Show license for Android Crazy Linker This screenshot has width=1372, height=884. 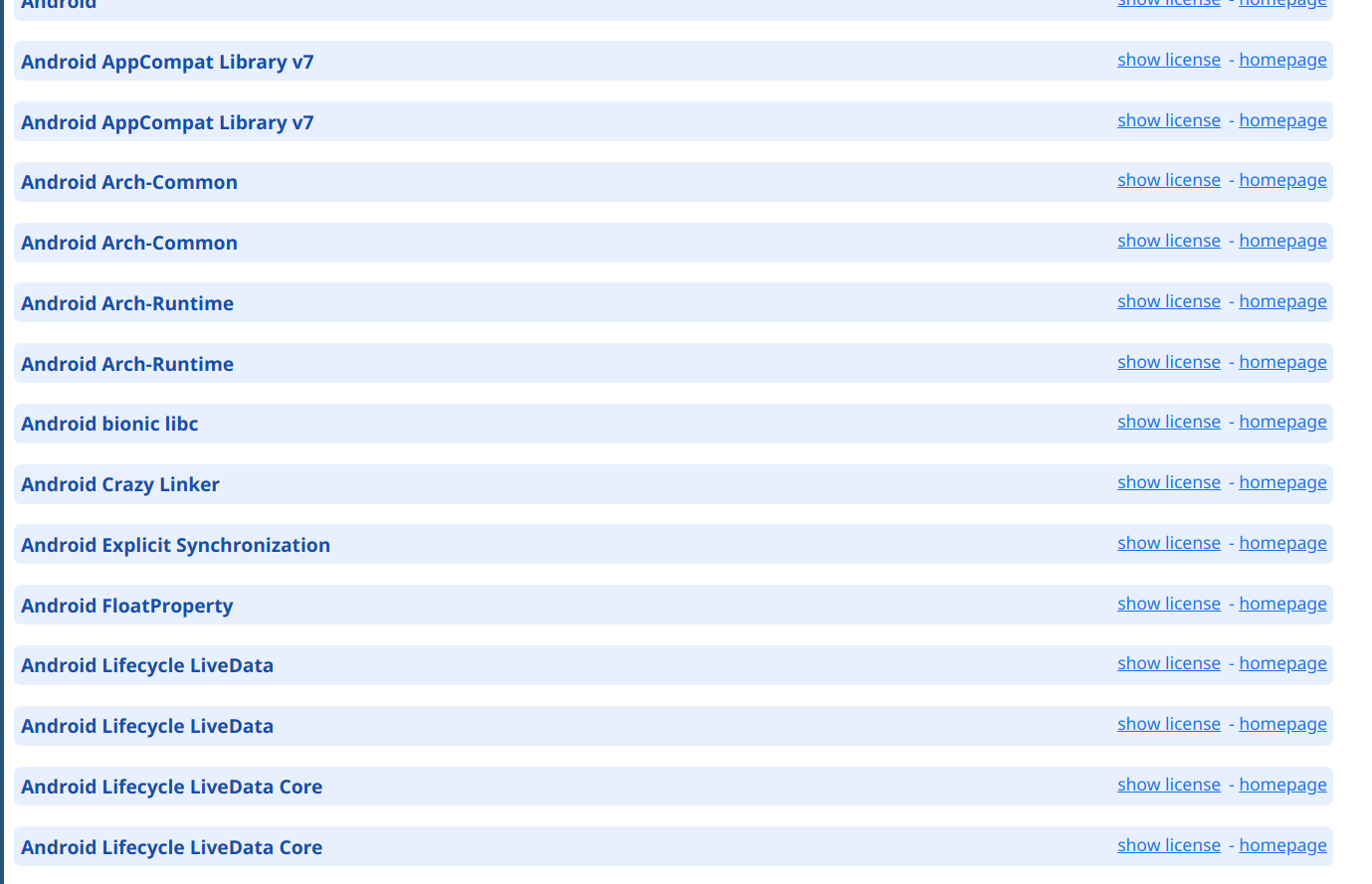pos(1168,482)
